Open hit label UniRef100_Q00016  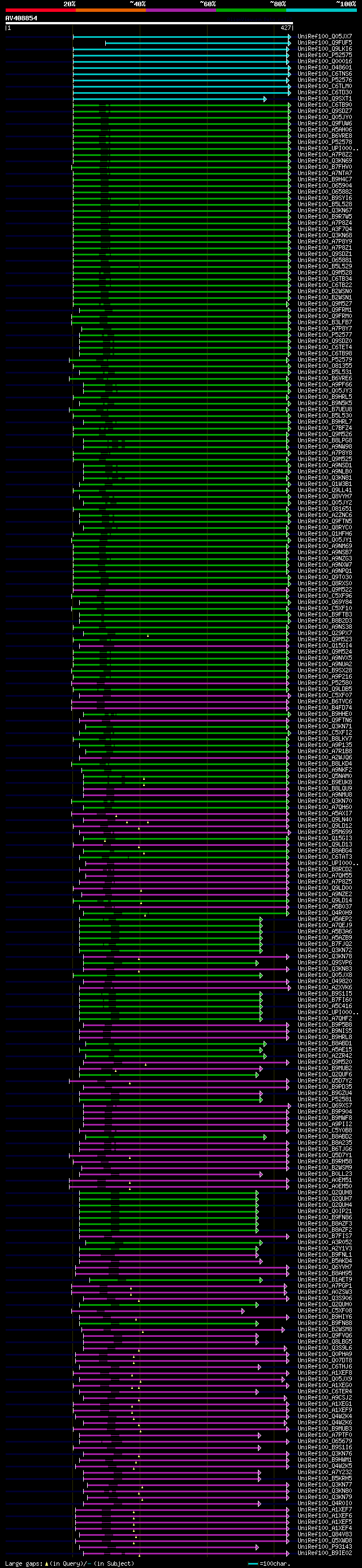[325, 62]
